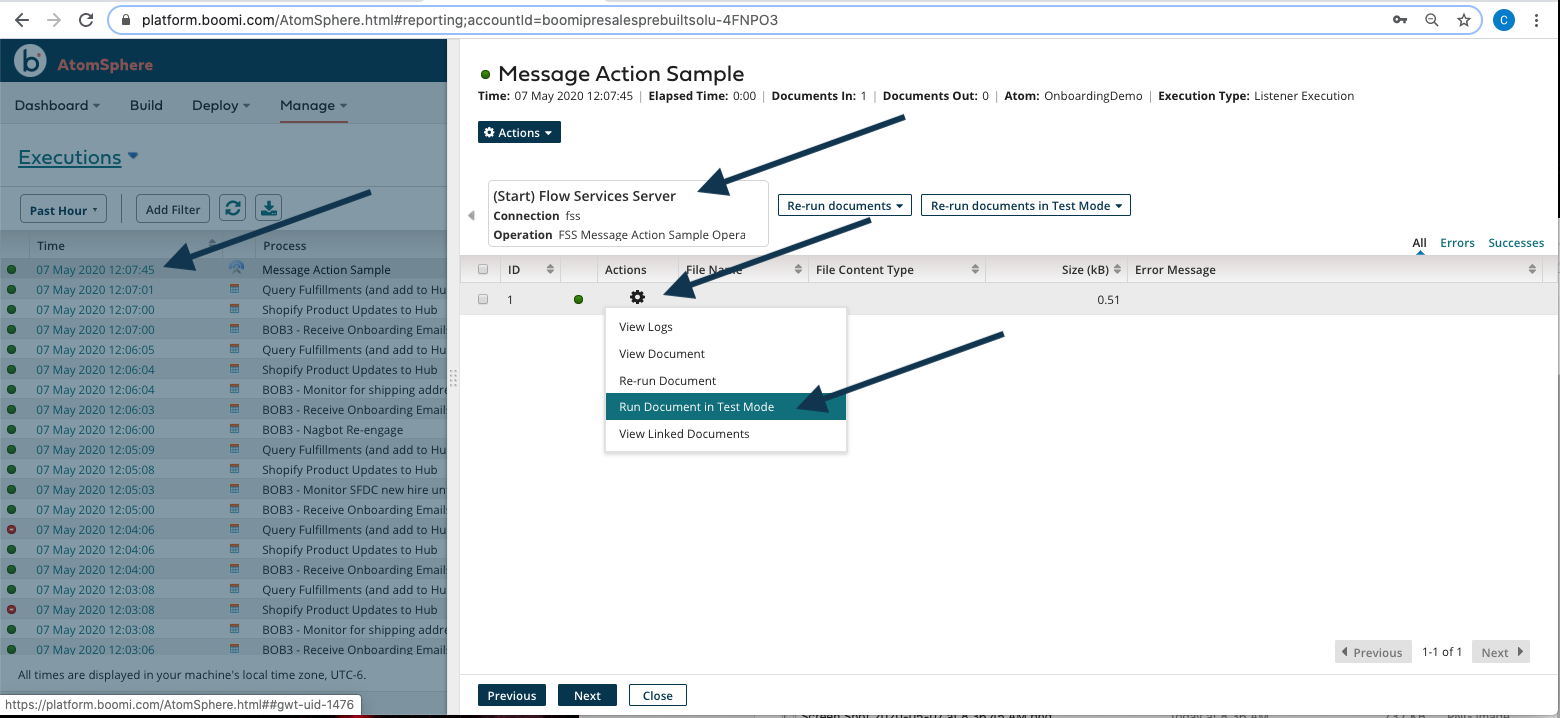
Task: Check the select-all documents checkbox
Action: pyautogui.click(x=483, y=269)
